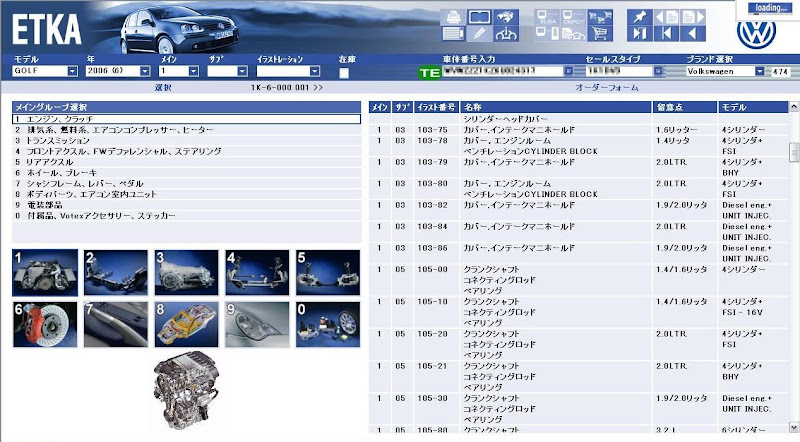Click the イラスト番号 column header
The height and width of the screenshot is (442, 800).
[436, 107]
